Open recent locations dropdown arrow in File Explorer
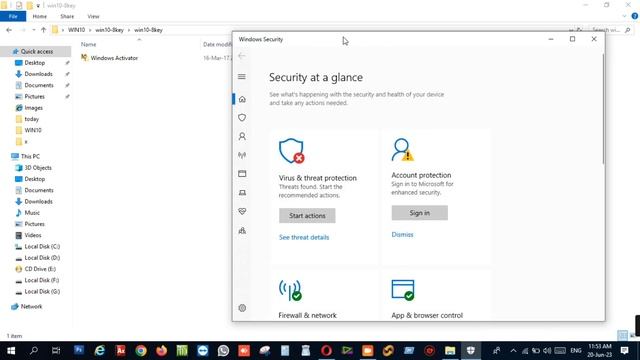640x360 pixels. 33,30
